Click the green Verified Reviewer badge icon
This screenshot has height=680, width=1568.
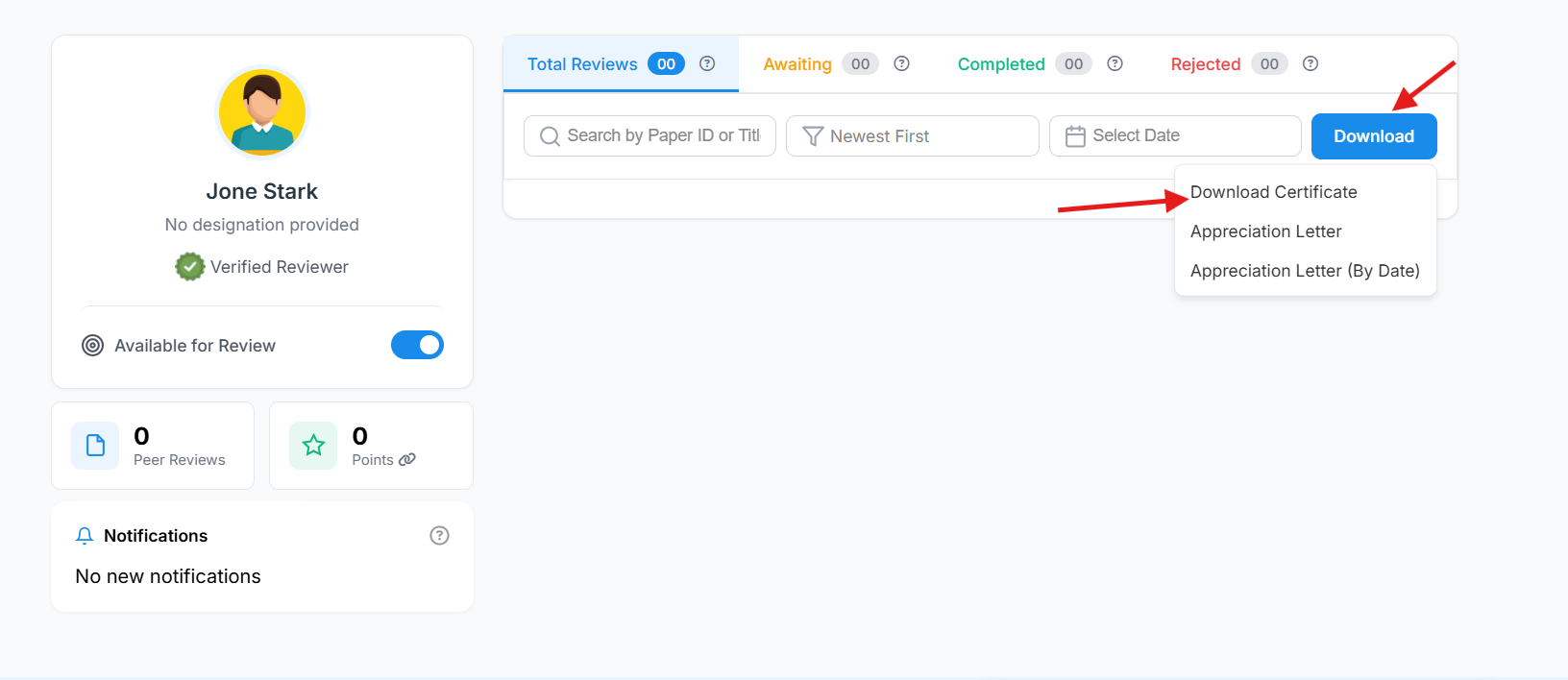(x=190, y=267)
